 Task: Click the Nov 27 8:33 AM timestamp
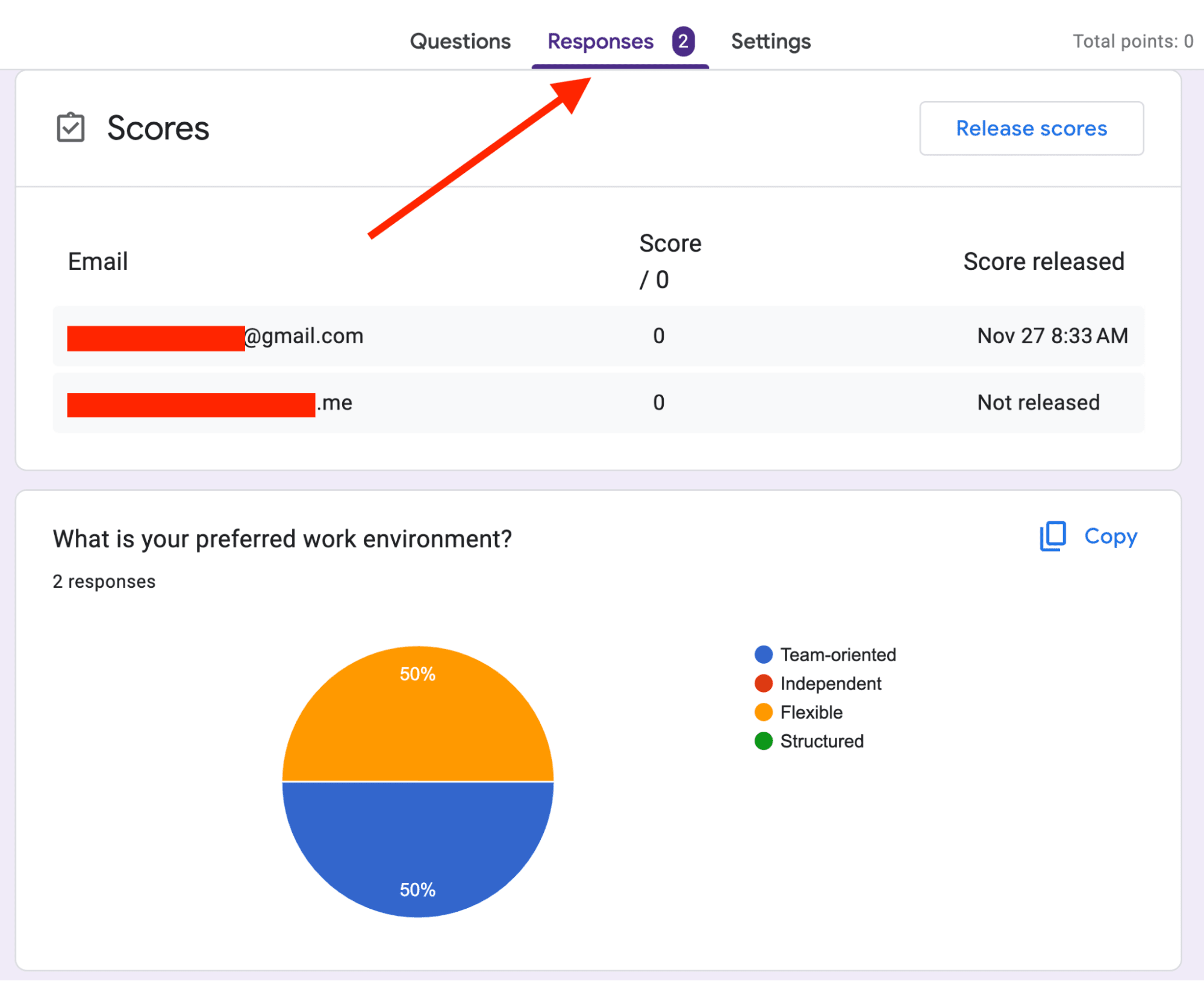(x=1052, y=336)
